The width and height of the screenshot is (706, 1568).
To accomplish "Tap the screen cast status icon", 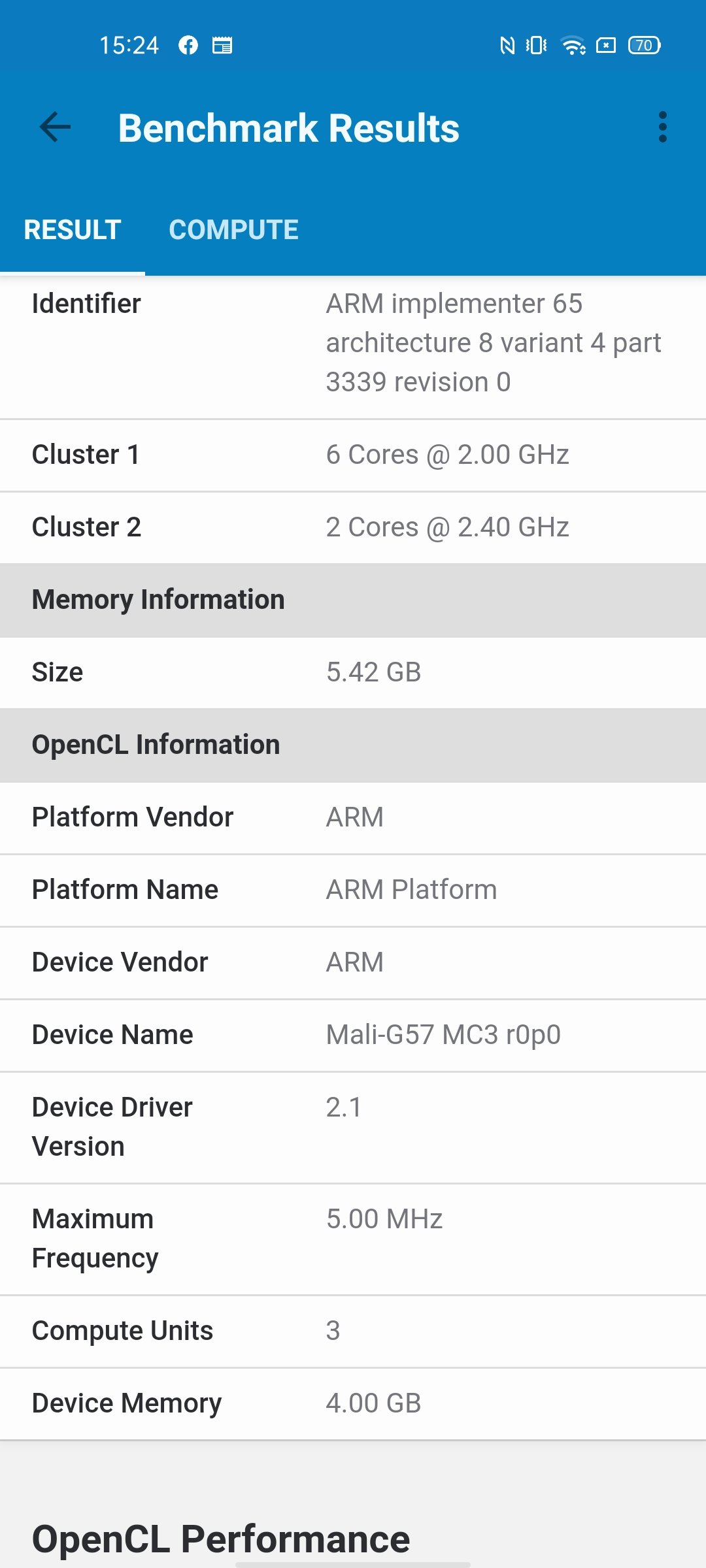I will (x=606, y=45).
